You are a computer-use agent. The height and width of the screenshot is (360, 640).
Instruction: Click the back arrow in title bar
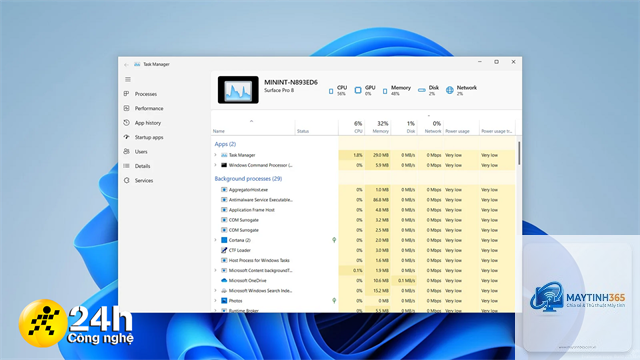click(x=126, y=64)
